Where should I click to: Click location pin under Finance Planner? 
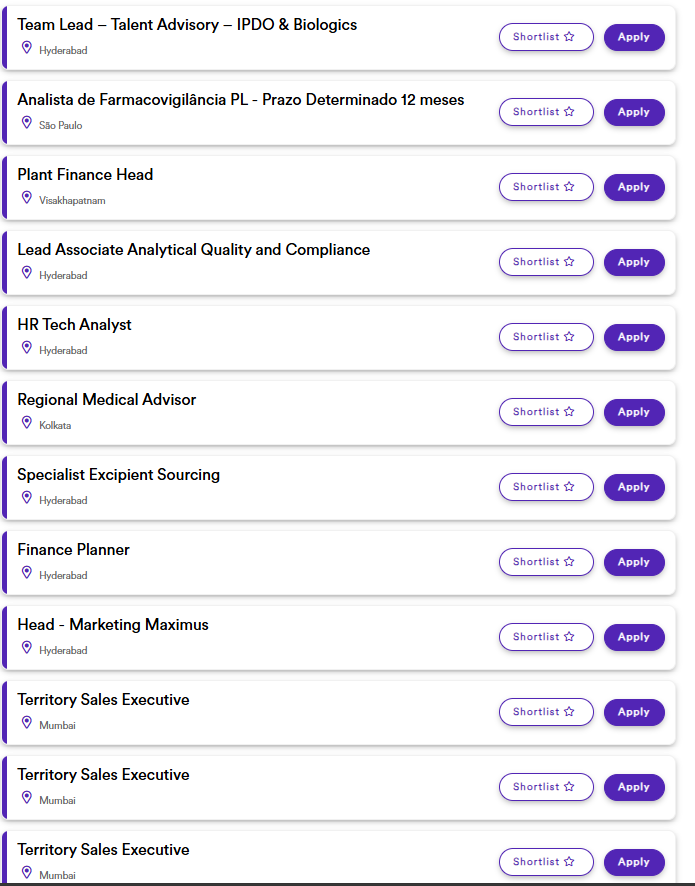coord(27,572)
